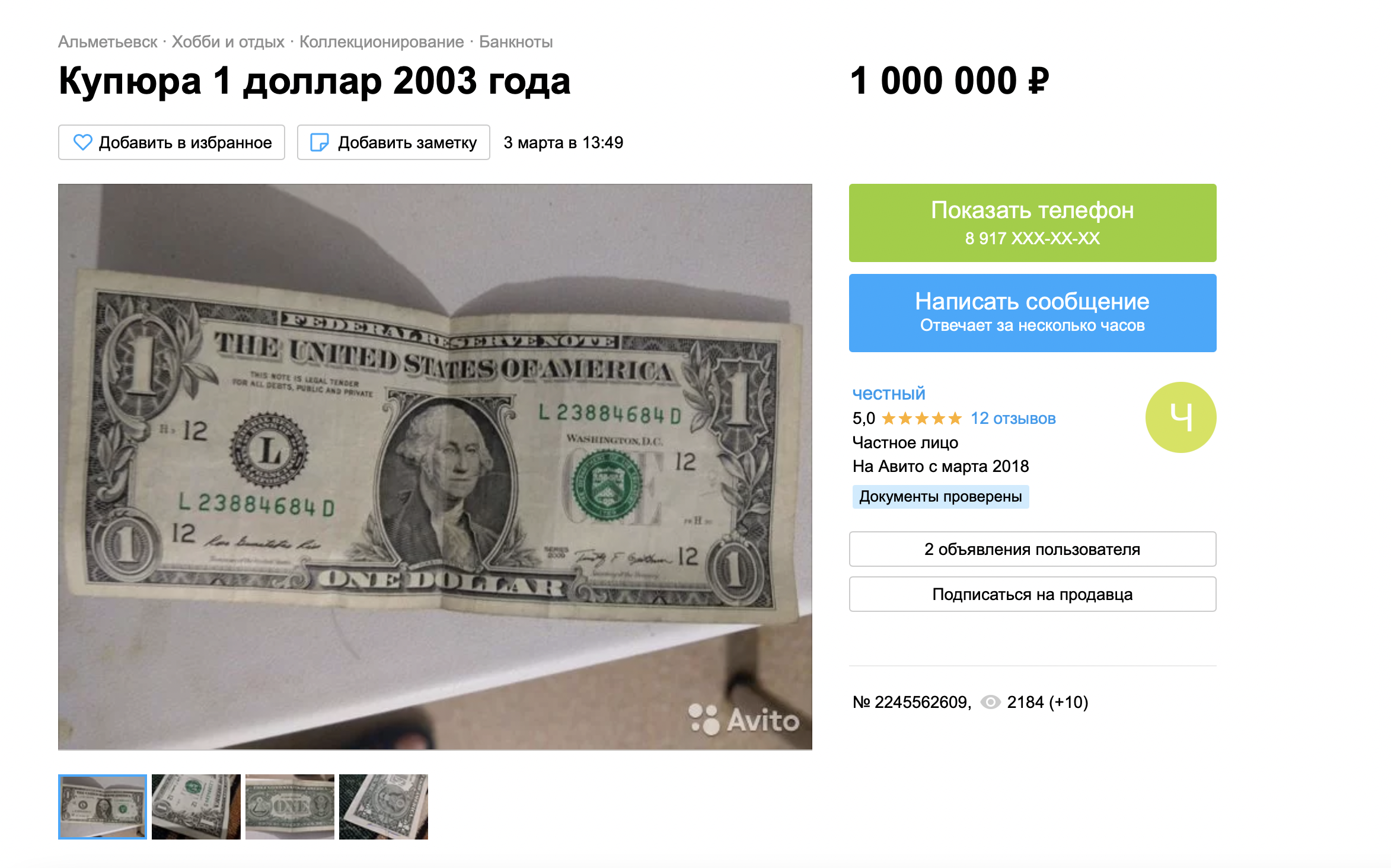Subscribe via Подписаться на продавца button
Viewport: 1391px width, 868px height.
(x=1032, y=594)
